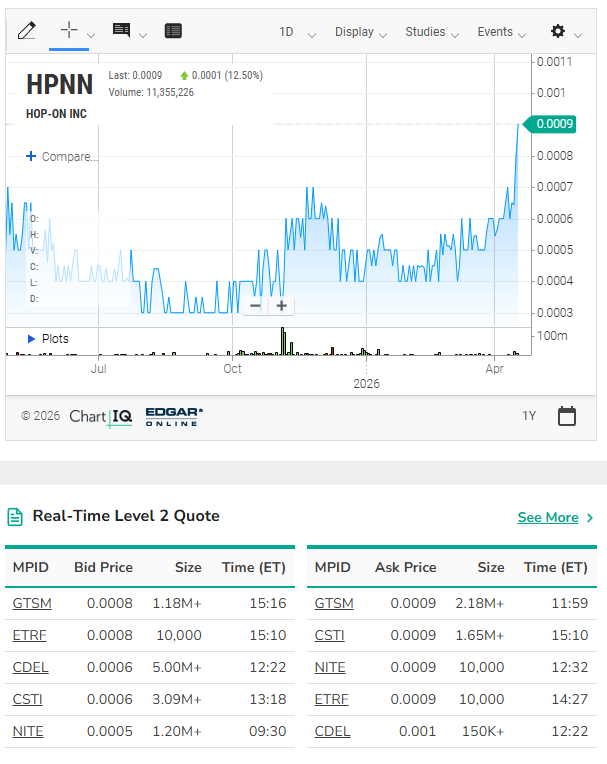This screenshot has width=607, height=764.
Task: Click ask size 2.18M+ cell
Action: [479, 603]
